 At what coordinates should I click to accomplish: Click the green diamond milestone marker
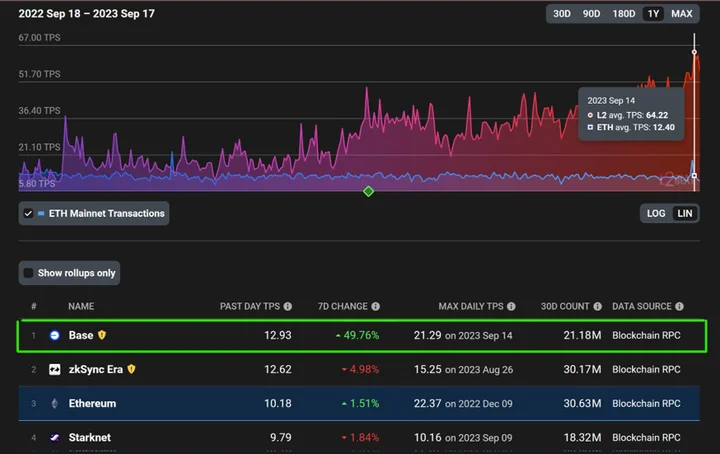pos(368,191)
